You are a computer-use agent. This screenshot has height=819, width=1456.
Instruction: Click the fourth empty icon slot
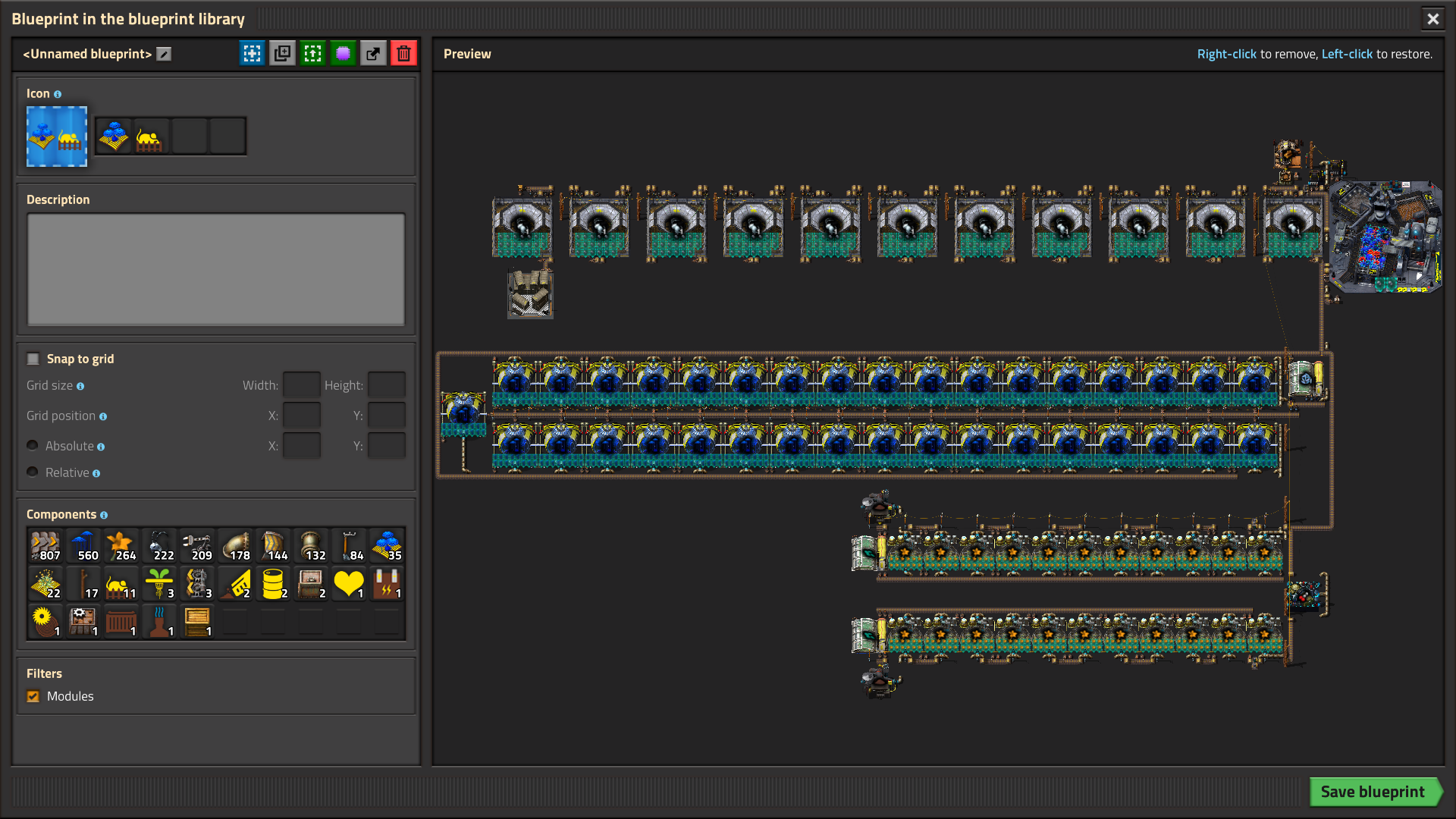(227, 136)
